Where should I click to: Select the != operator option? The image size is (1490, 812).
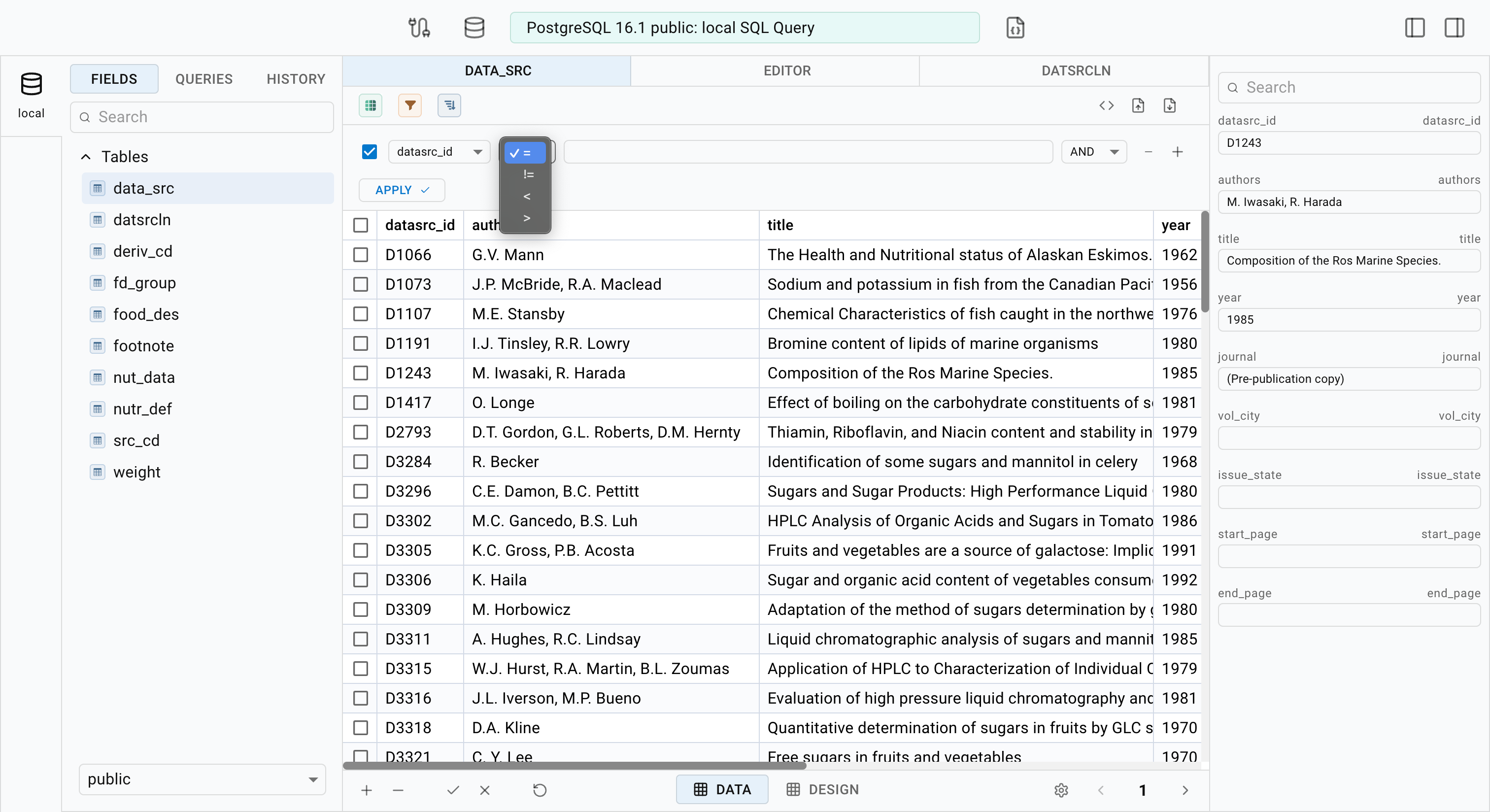(x=527, y=174)
